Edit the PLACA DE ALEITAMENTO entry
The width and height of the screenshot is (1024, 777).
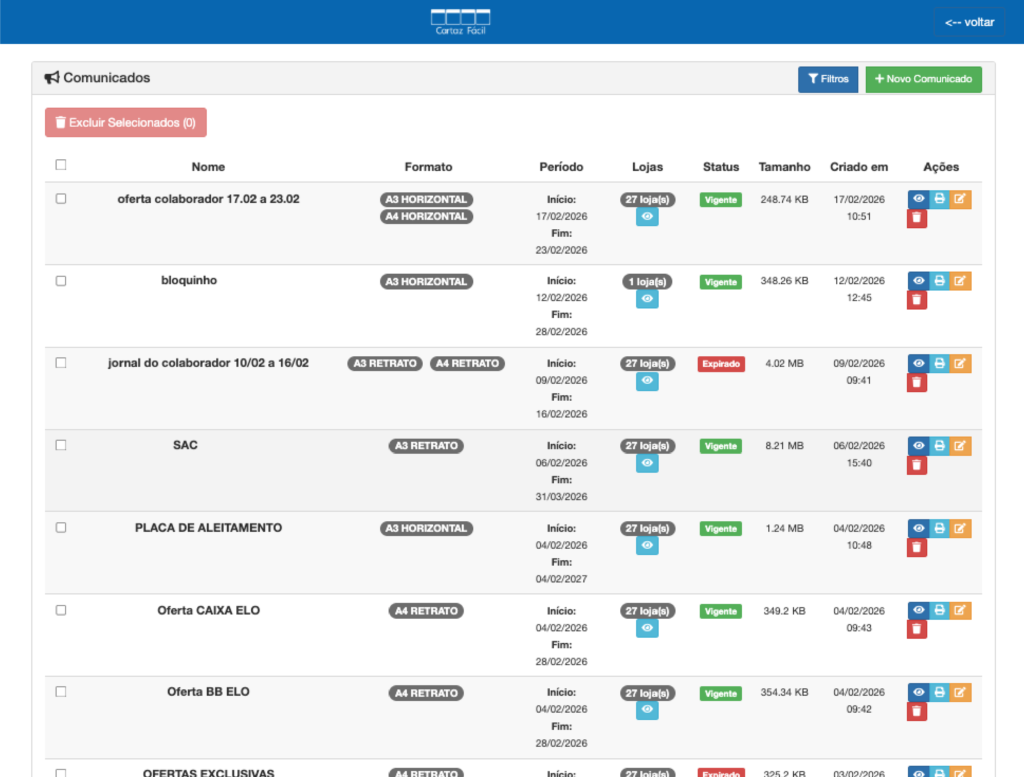coord(960,528)
